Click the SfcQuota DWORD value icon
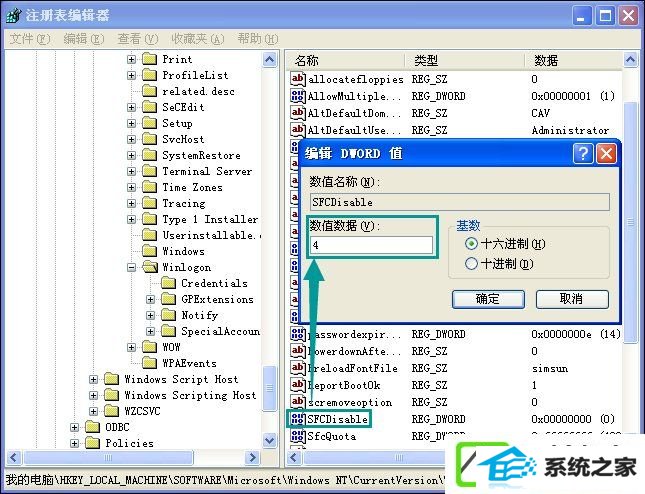 click(x=297, y=436)
